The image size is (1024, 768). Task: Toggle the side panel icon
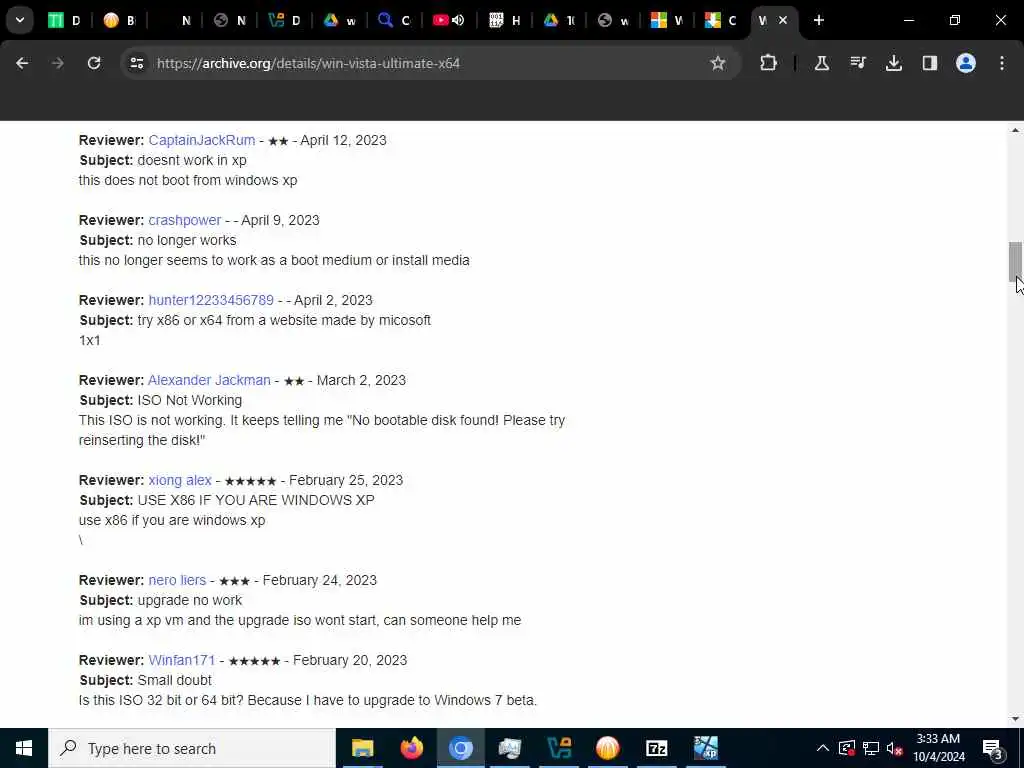(929, 63)
